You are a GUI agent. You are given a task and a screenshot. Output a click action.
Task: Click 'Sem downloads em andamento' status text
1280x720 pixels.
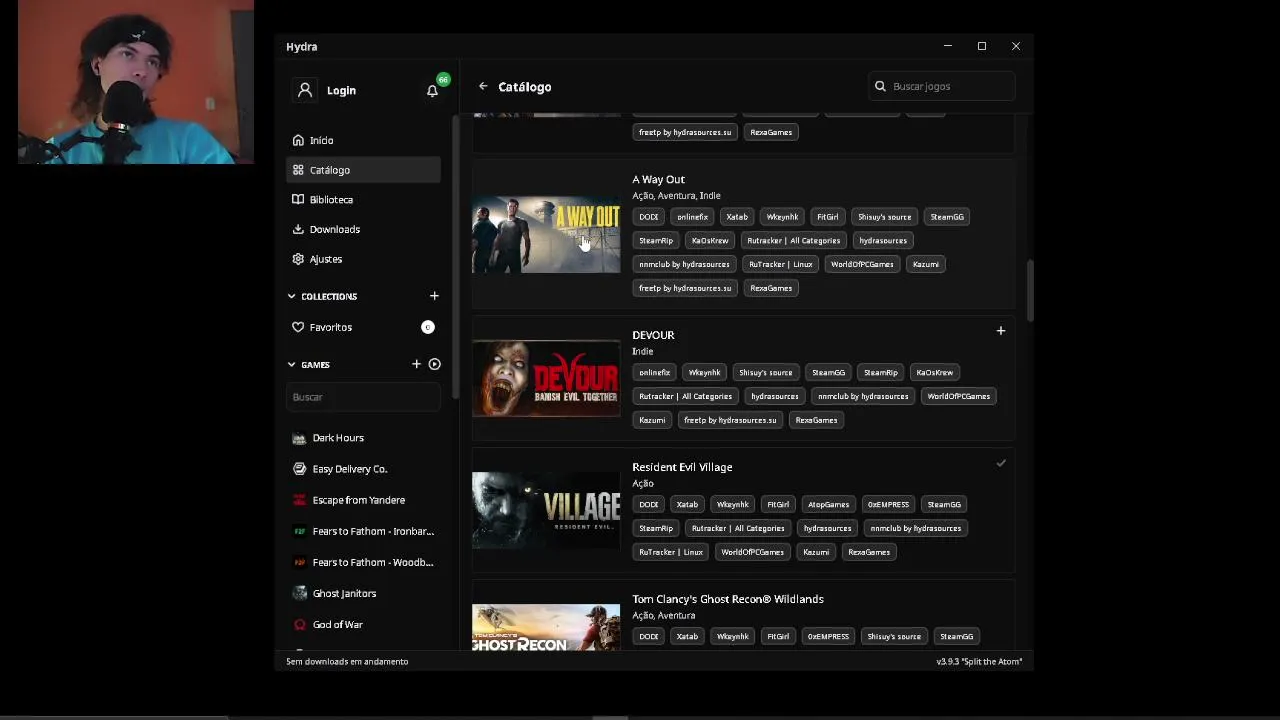(347, 662)
